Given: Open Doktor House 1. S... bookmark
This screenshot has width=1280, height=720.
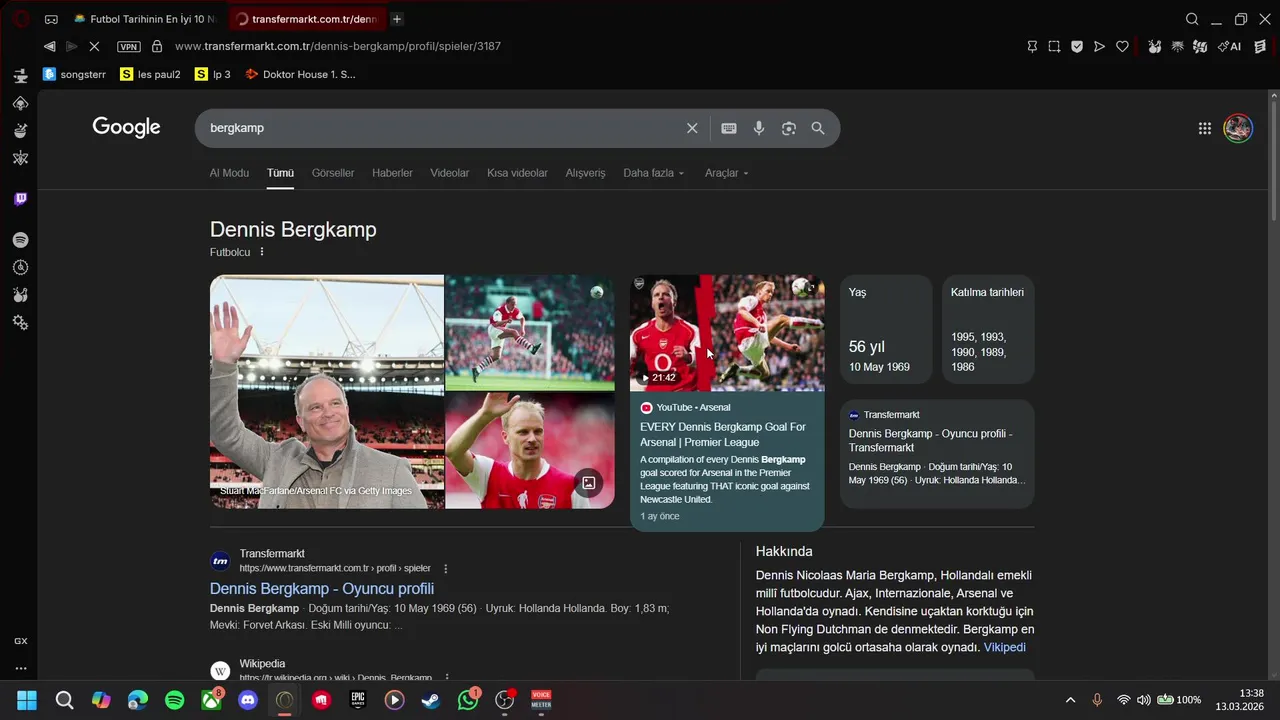Looking at the screenshot, I should pos(300,74).
